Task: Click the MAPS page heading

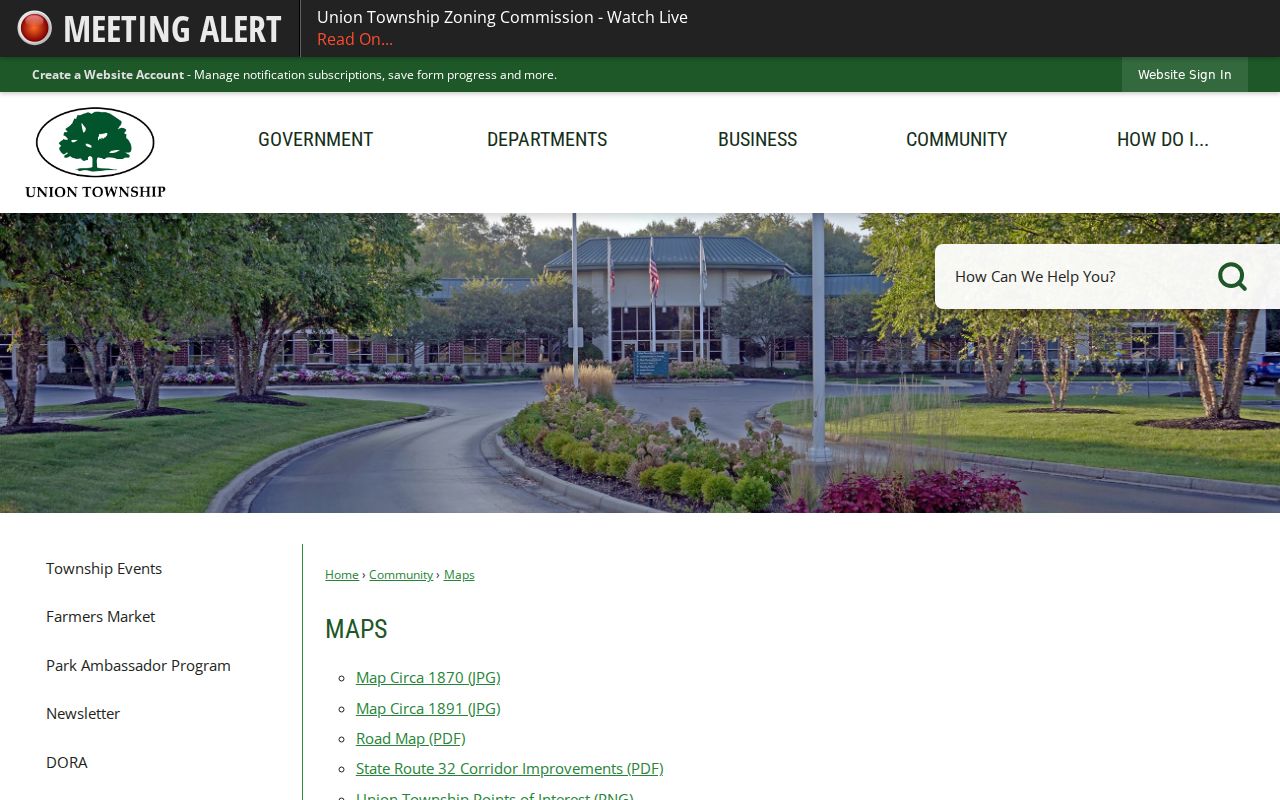Action: (356, 629)
